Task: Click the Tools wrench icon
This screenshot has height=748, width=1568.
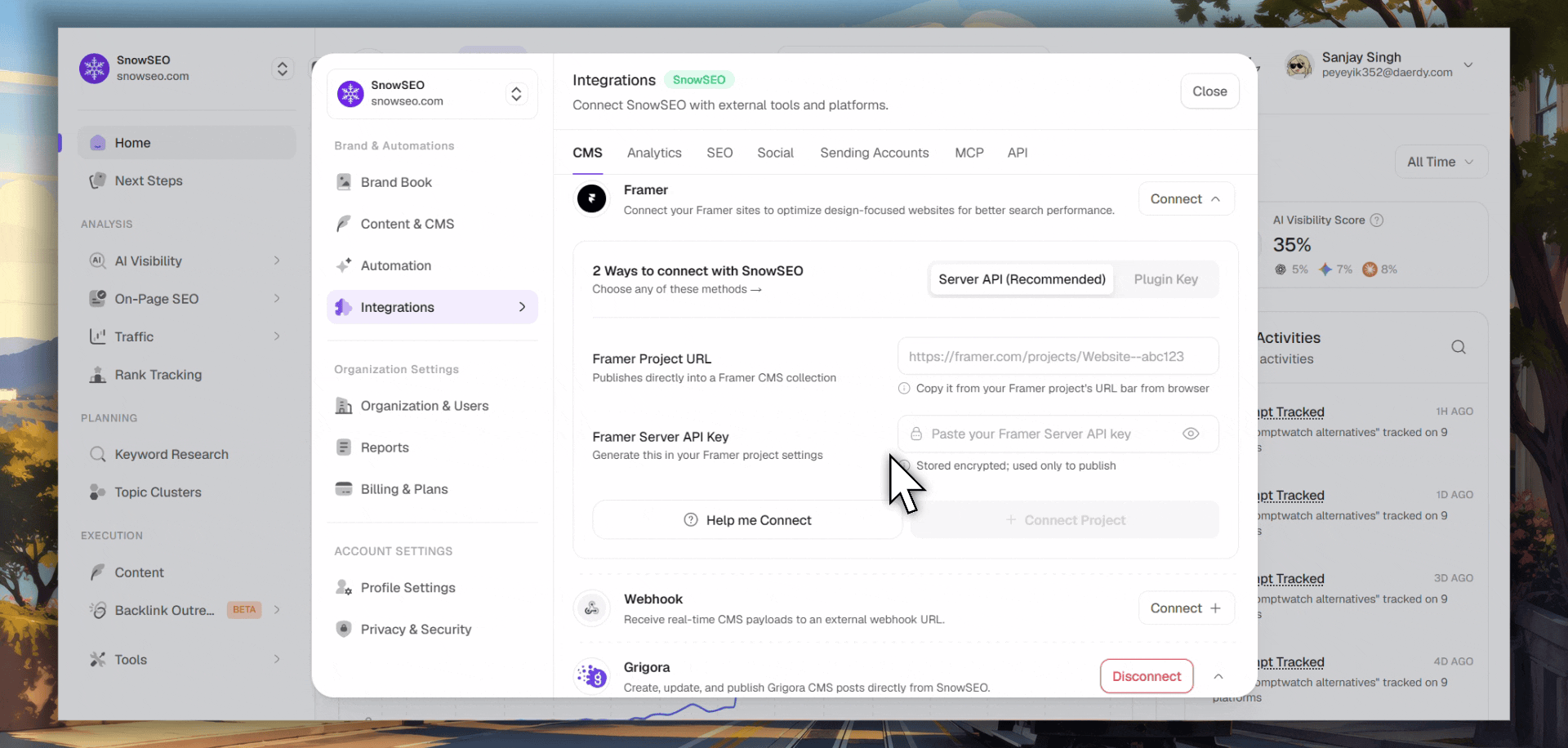Action: tap(98, 659)
